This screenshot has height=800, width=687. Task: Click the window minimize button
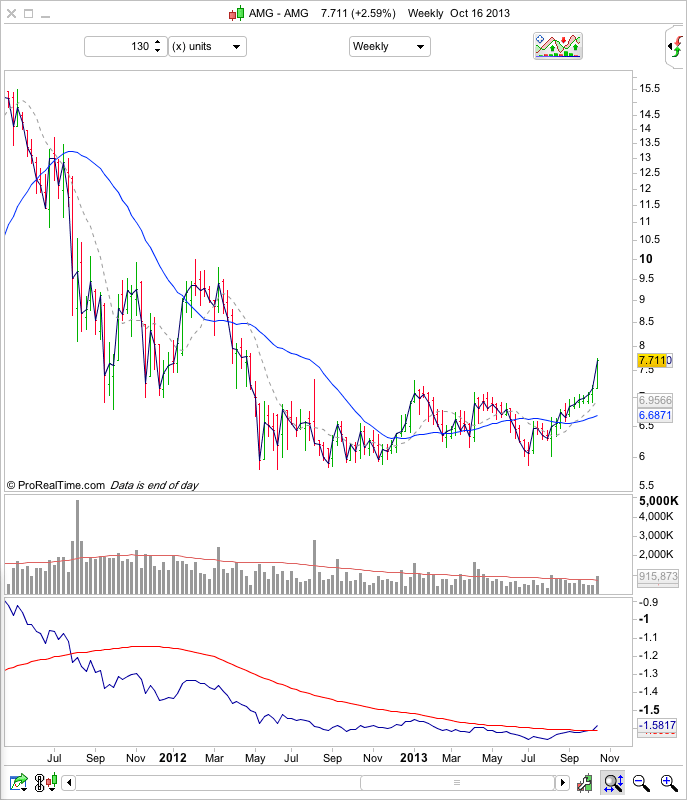(x=45, y=16)
